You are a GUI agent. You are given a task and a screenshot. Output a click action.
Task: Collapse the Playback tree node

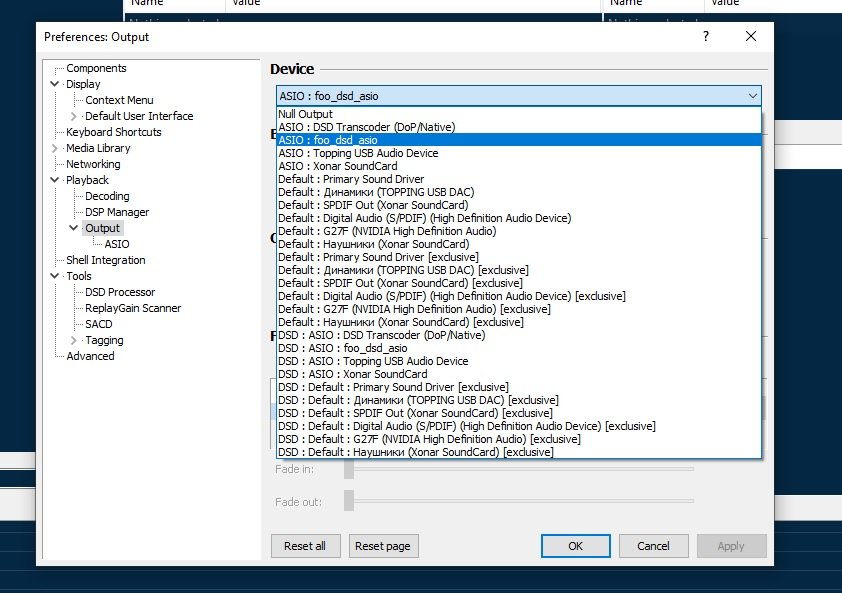coord(54,180)
